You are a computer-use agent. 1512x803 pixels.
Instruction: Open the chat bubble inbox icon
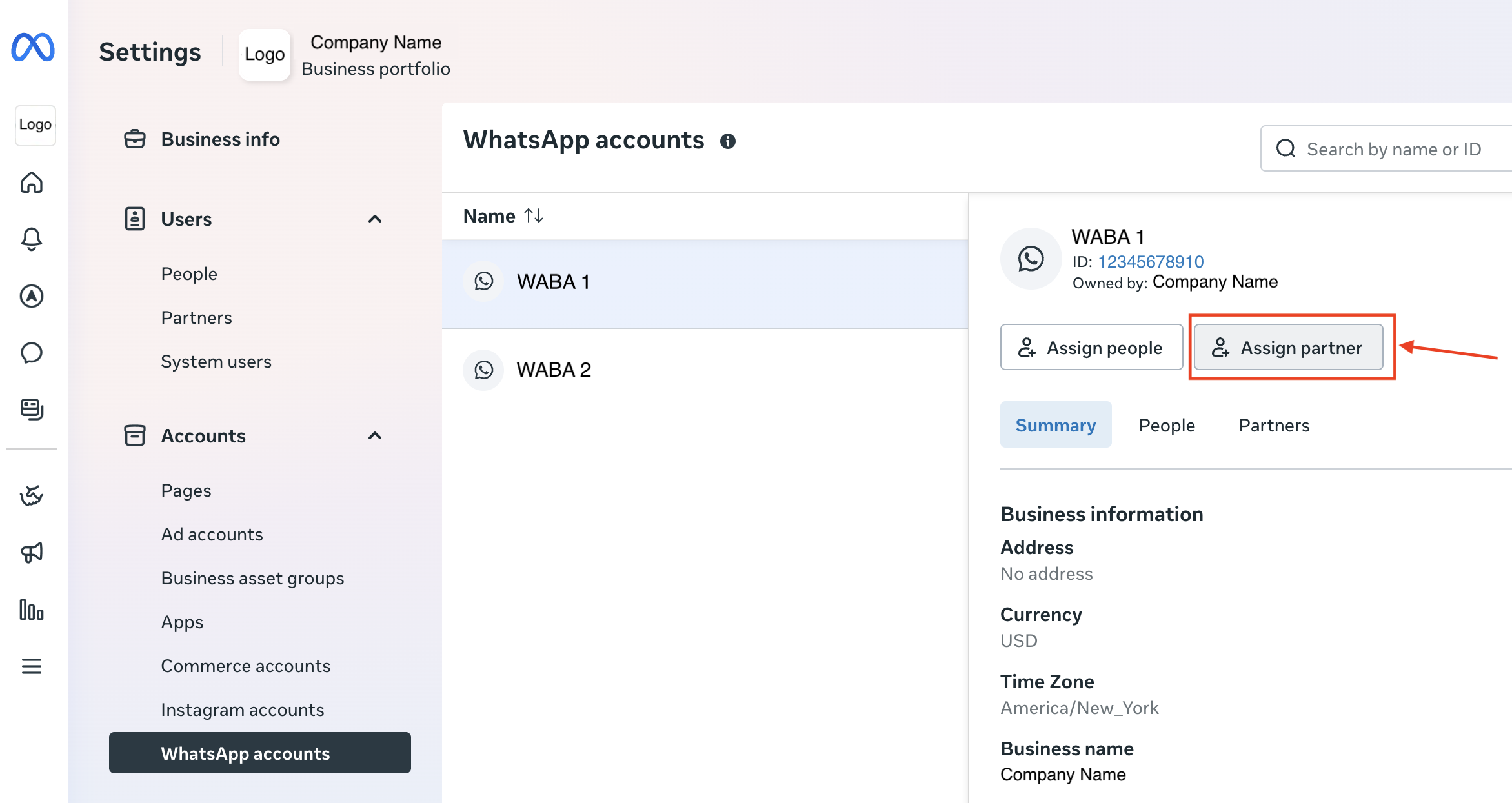32,353
